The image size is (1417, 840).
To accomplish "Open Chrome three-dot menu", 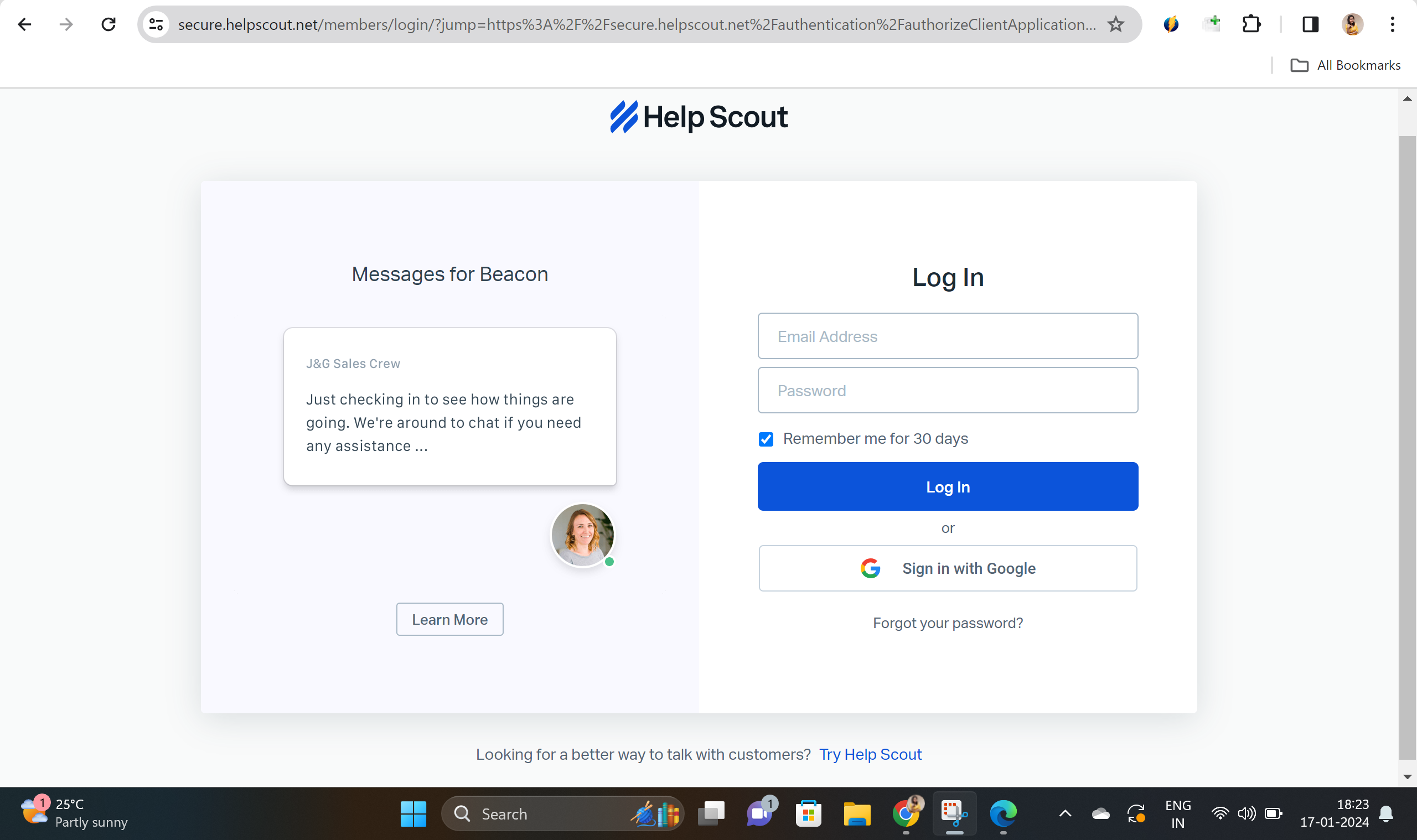I will (x=1392, y=24).
